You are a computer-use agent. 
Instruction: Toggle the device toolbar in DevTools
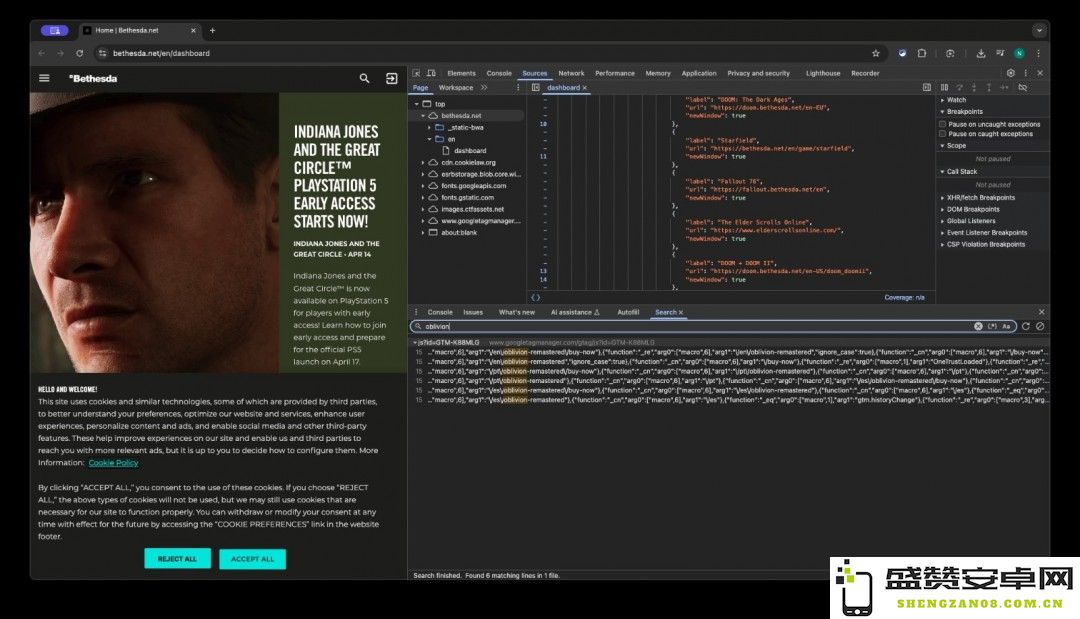(x=431, y=73)
